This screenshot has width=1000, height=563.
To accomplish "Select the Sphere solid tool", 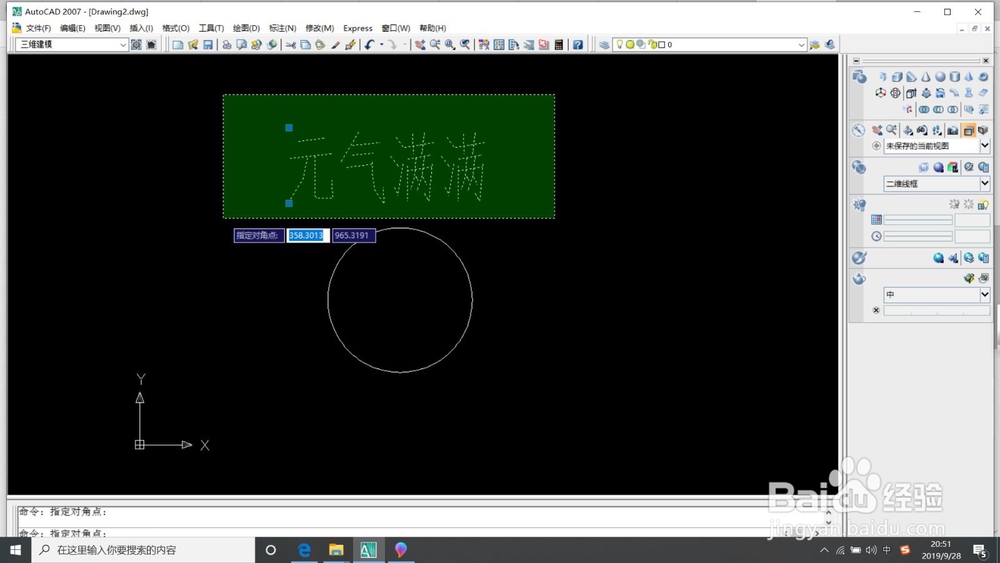I will pyautogui.click(x=940, y=77).
